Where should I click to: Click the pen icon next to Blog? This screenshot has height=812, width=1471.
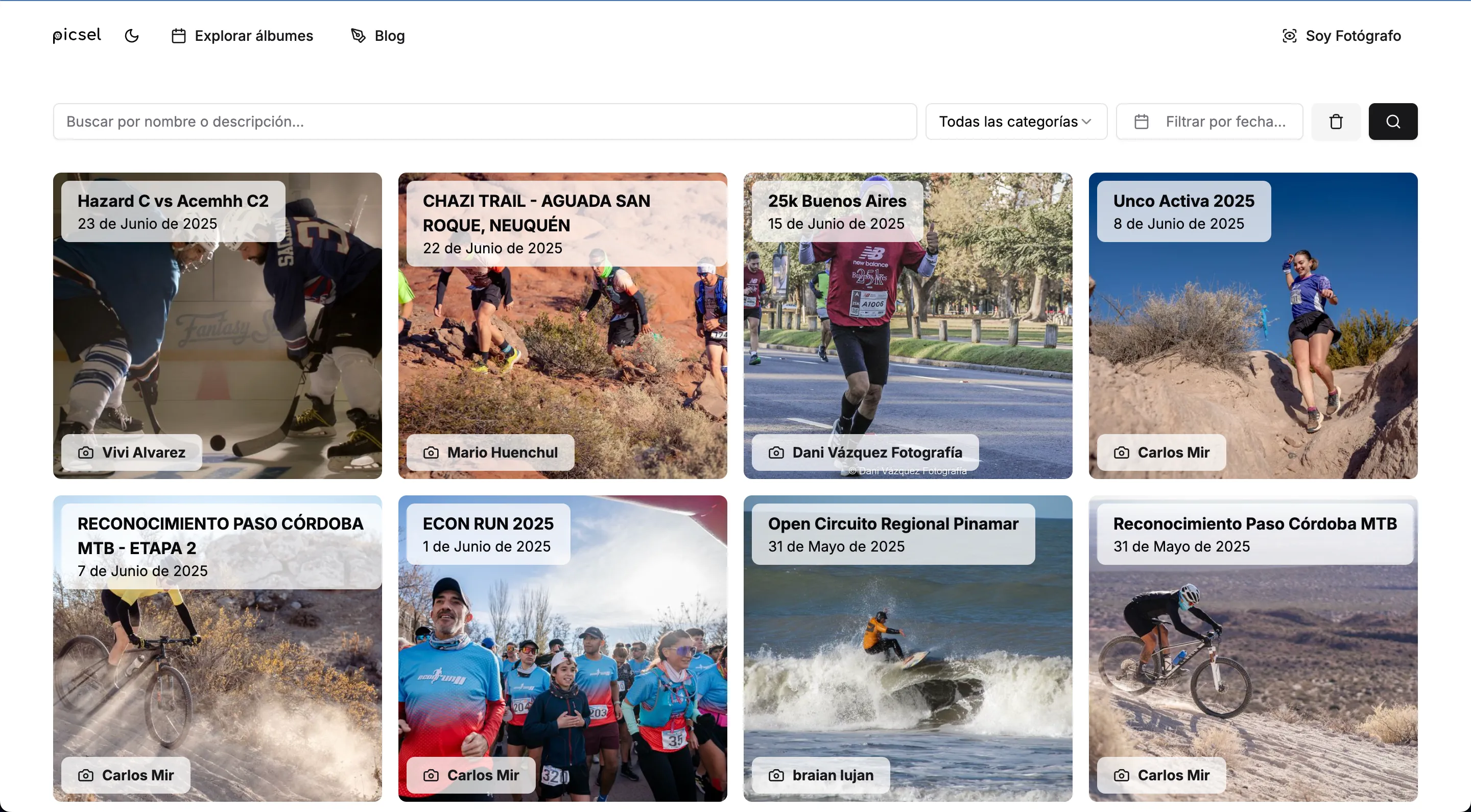pyautogui.click(x=358, y=35)
